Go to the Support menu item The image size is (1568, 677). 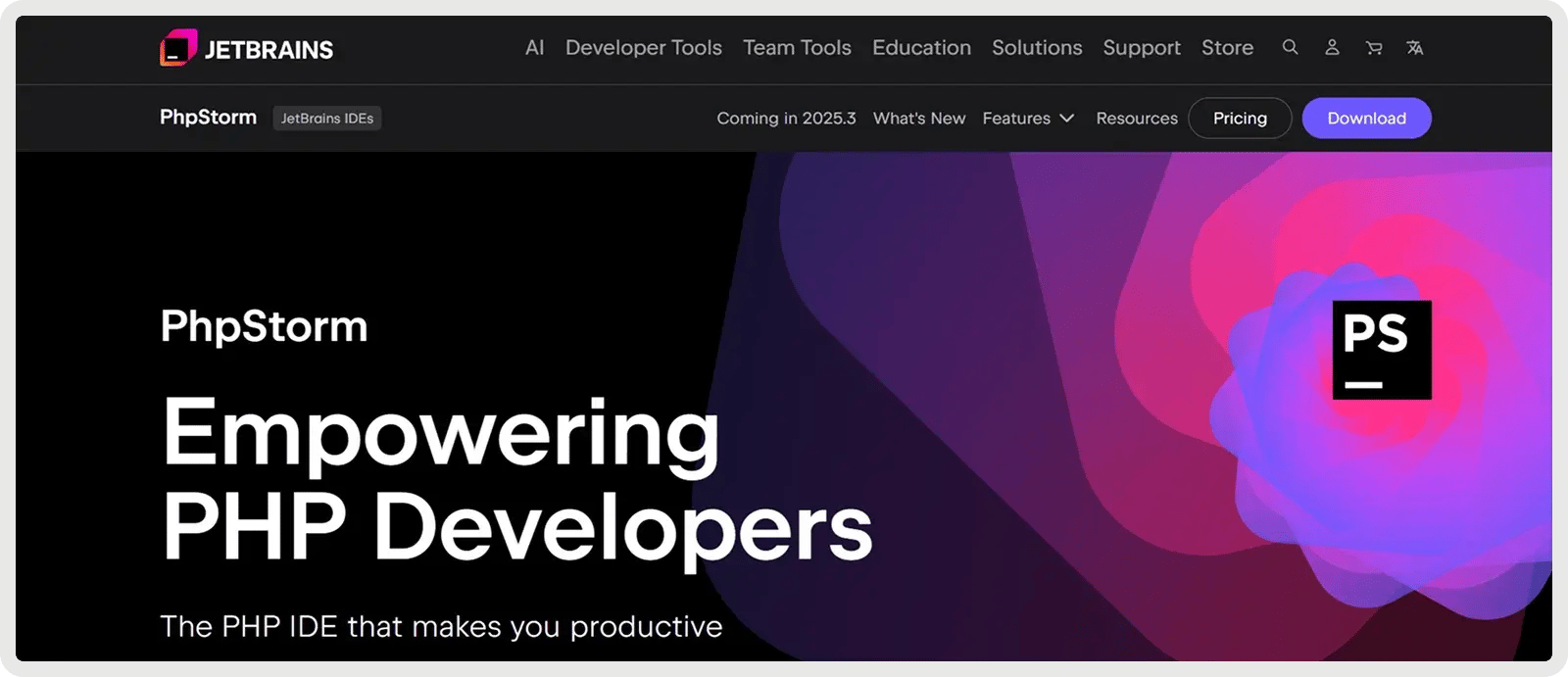(x=1142, y=47)
